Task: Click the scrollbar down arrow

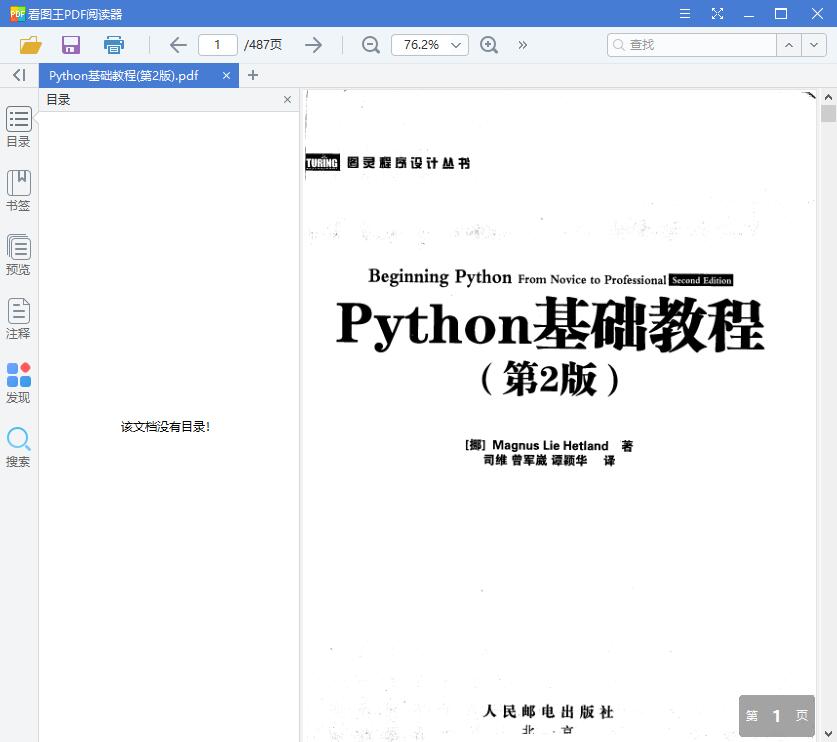Action: click(828, 734)
